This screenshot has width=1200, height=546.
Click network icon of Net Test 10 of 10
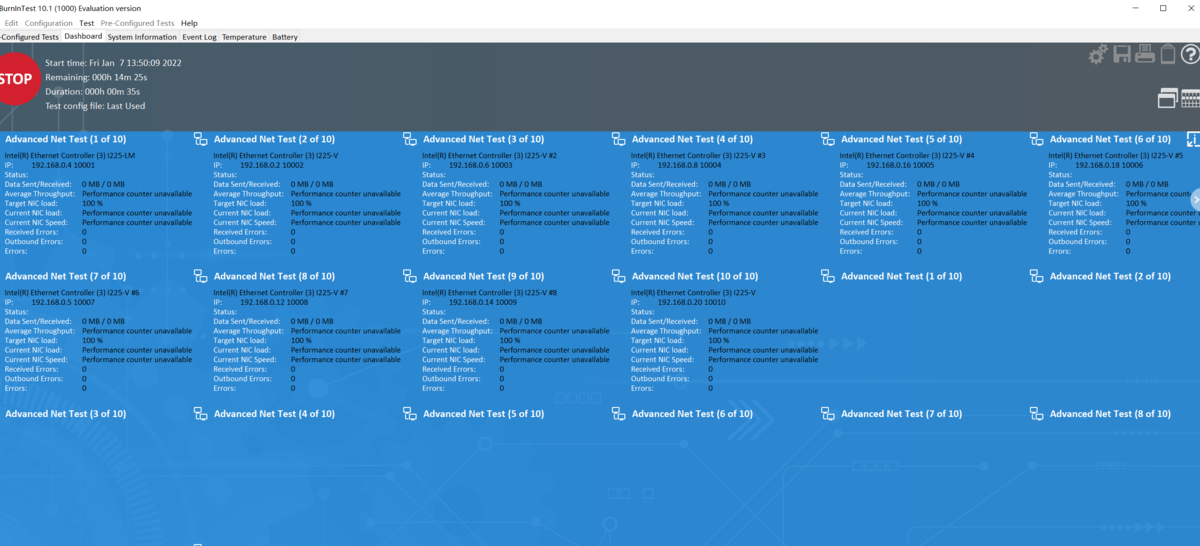618,276
